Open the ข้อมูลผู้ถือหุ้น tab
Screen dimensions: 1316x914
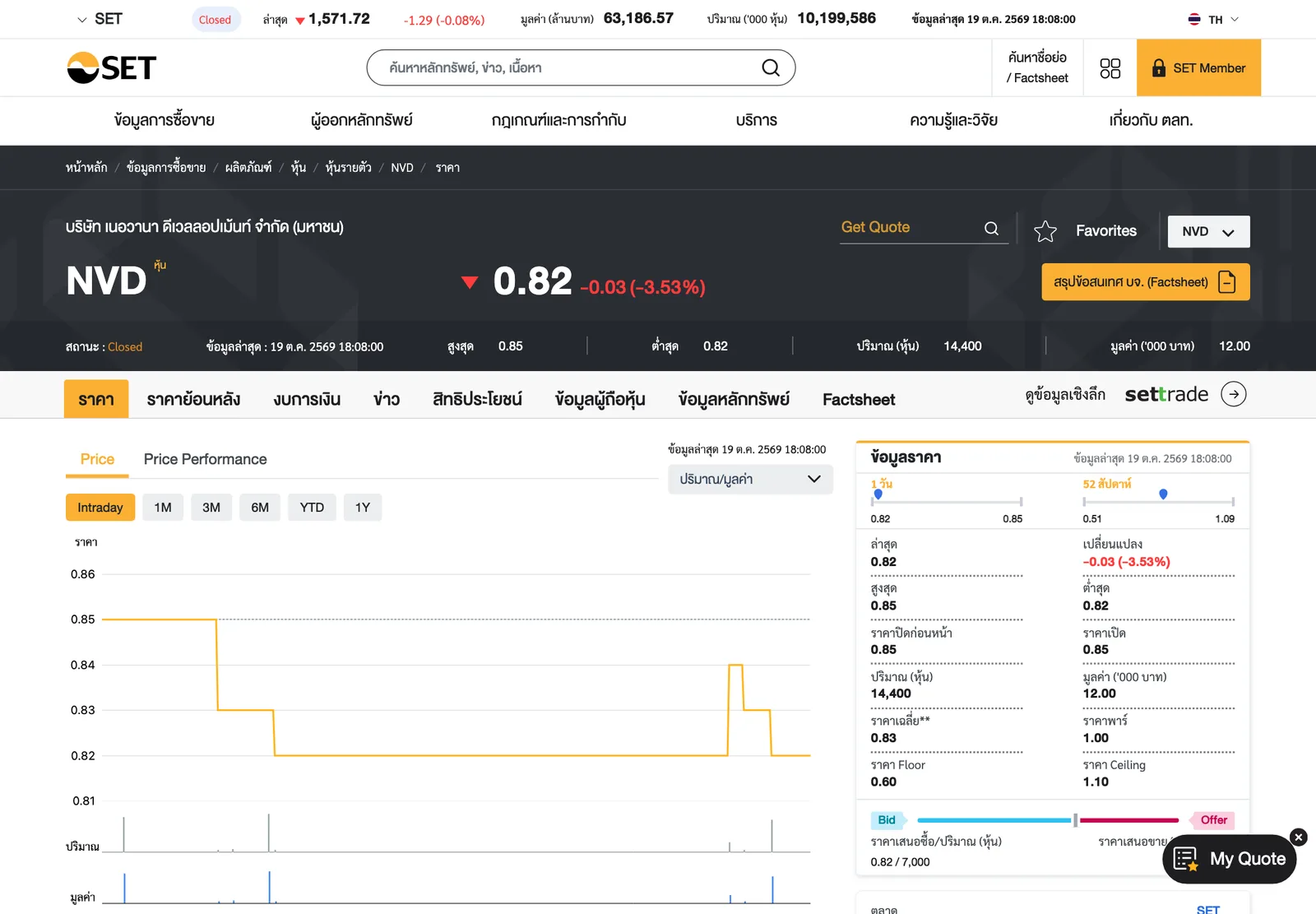600,400
